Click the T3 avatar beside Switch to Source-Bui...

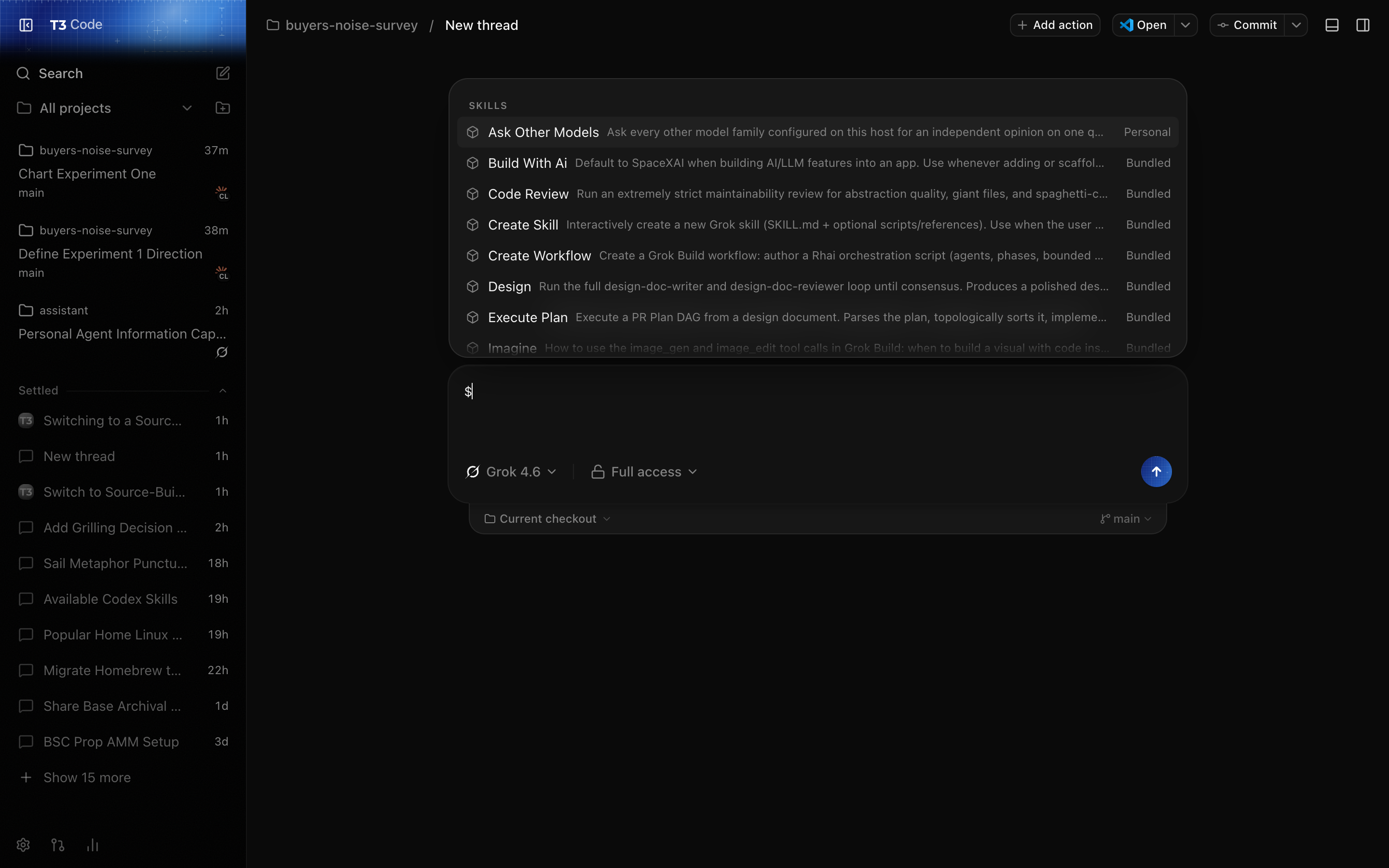pos(26,492)
